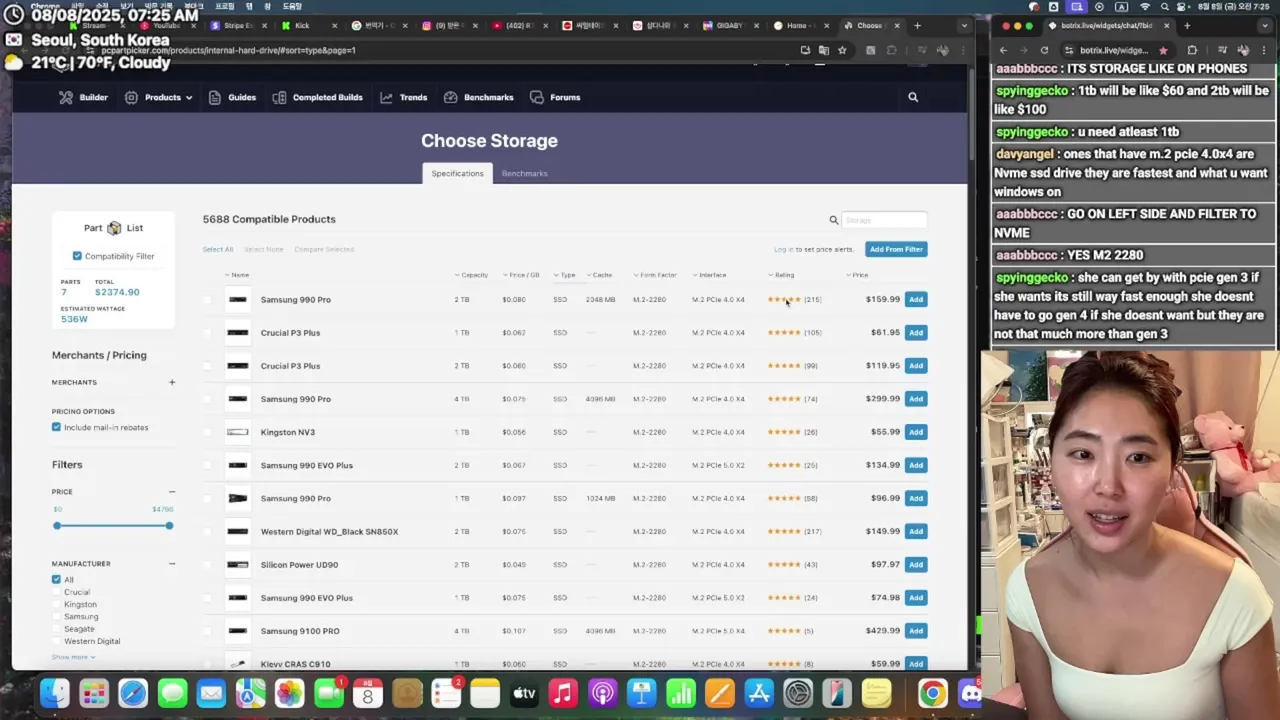Viewport: 1280px width, 720px height.
Task: Click the Wi-Fi icon in menu bar
Action: (1145, 7)
